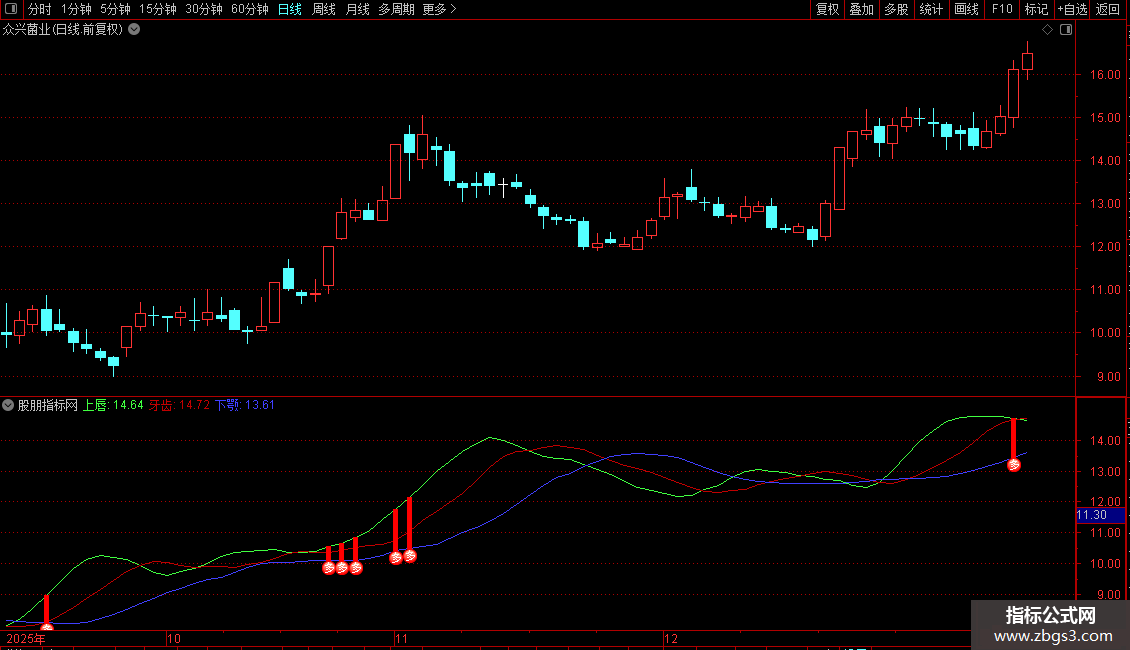1130x650 pixels.
Task: Expand the 更多 periods menu
Action: click(x=439, y=9)
